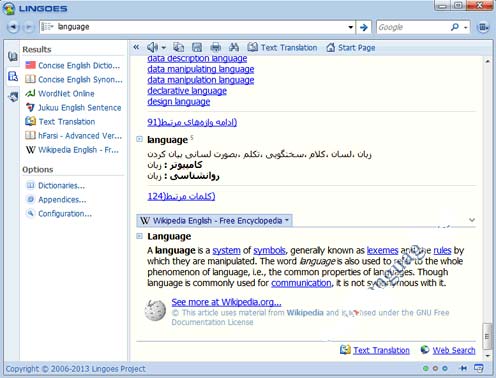Viewport: 496px width, 378px height.
Task: Select WordNet Online result
Action: click(x=60, y=93)
